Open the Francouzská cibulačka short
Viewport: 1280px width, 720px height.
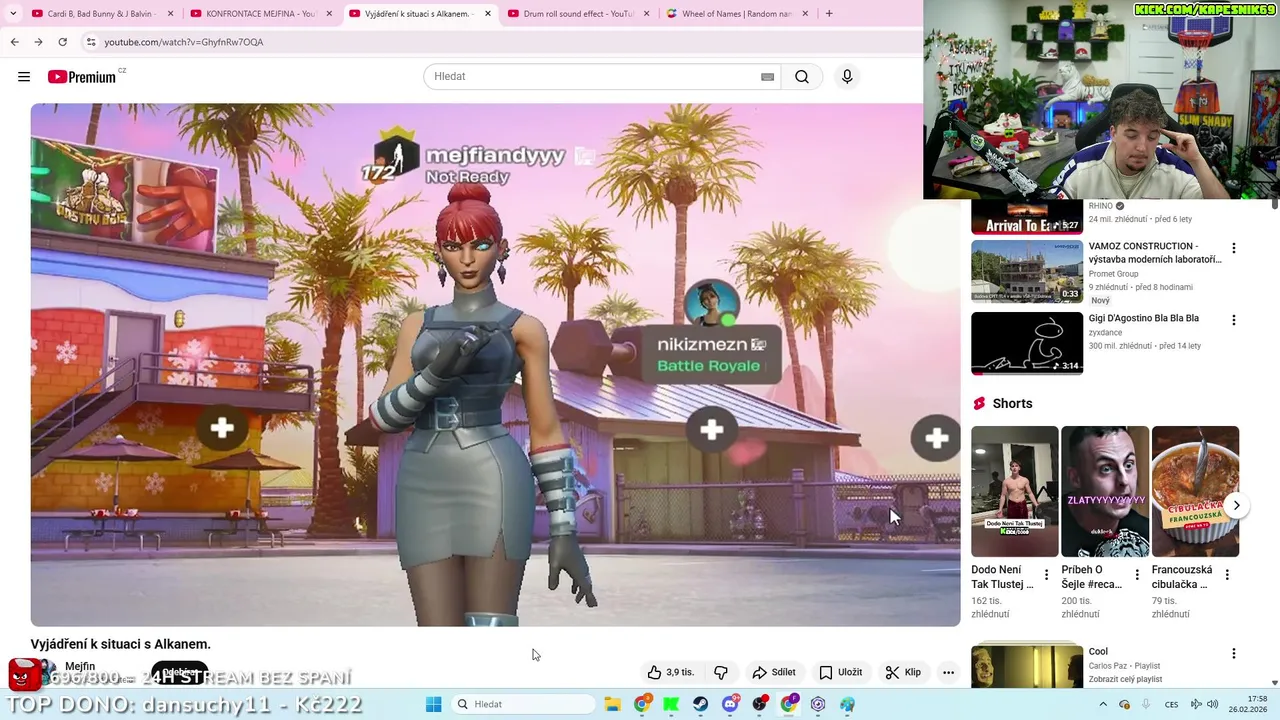pos(1195,491)
